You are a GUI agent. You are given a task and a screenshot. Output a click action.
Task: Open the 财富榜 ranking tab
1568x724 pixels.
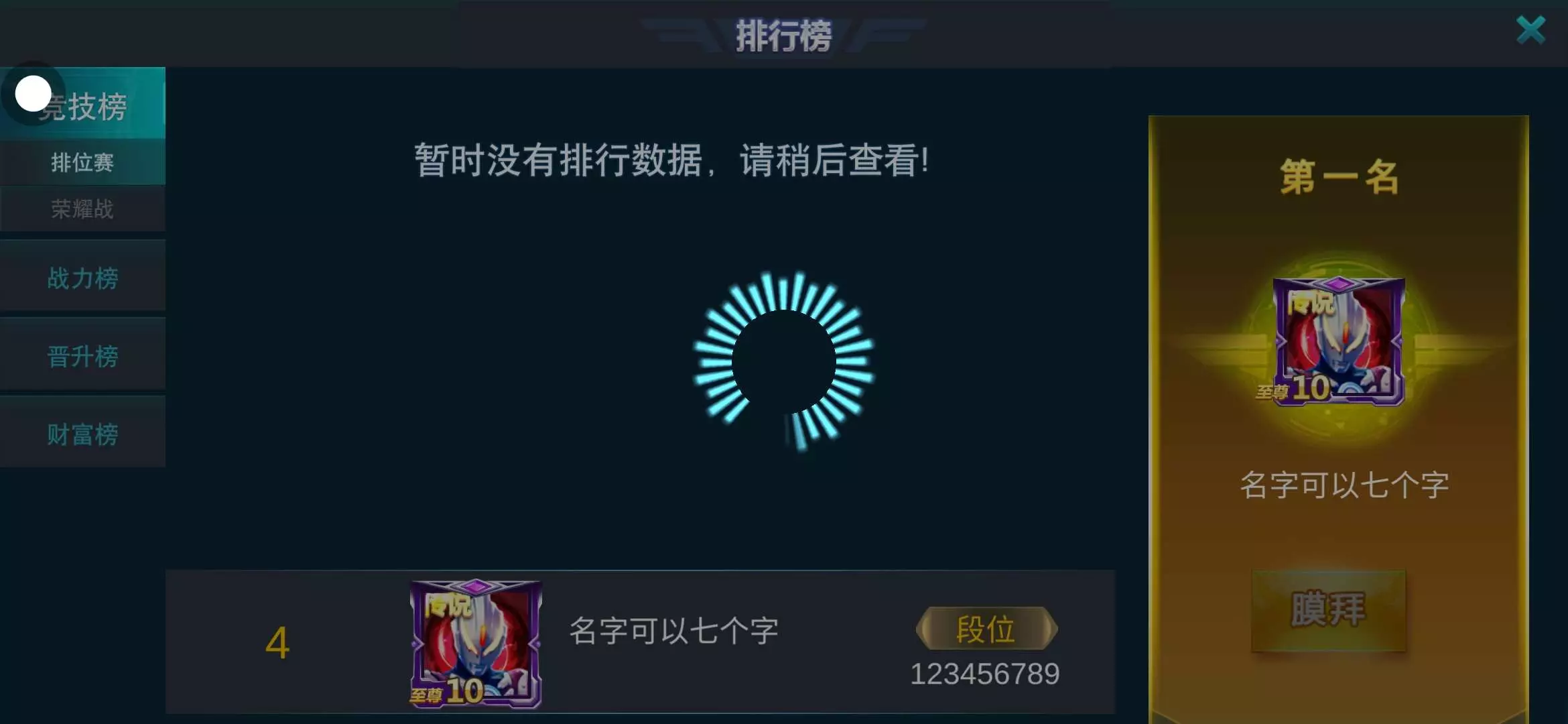click(x=82, y=434)
